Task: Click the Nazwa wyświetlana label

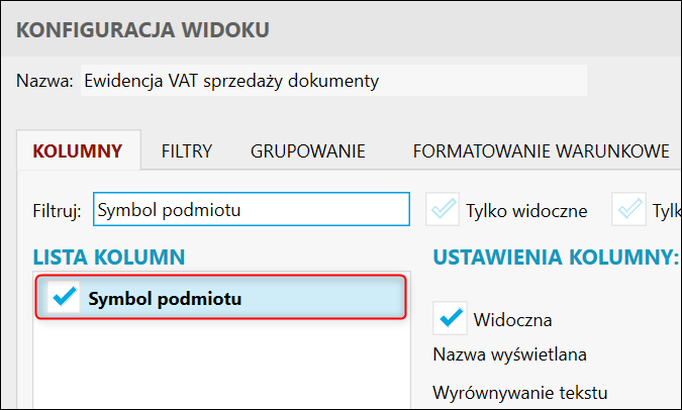Action: (509, 355)
